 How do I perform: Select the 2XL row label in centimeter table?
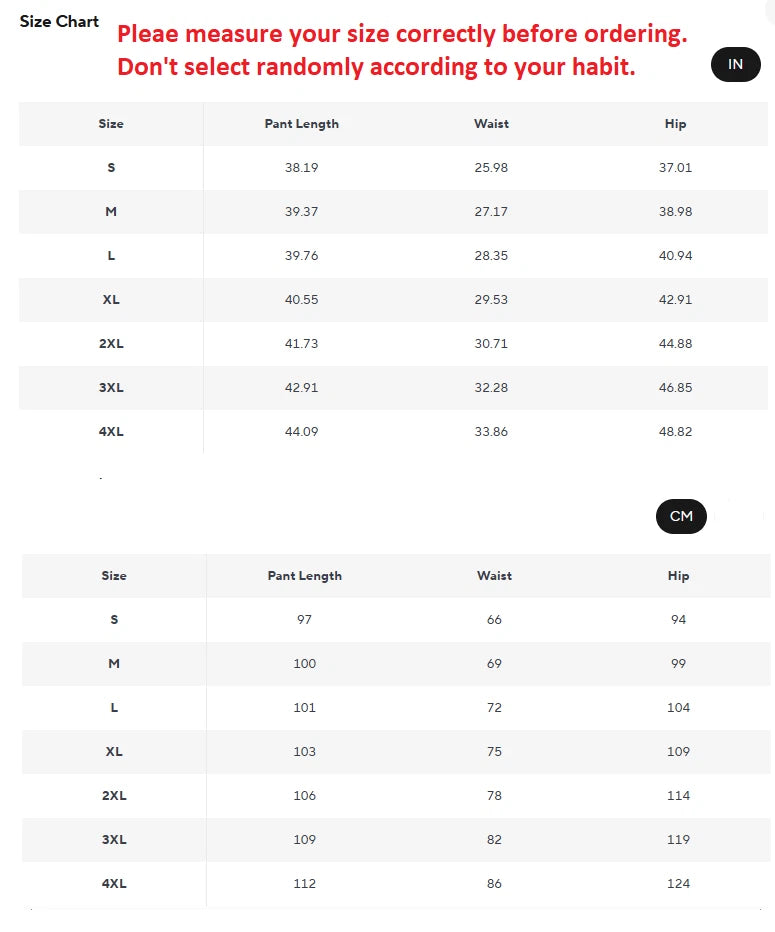(x=114, y=796)
